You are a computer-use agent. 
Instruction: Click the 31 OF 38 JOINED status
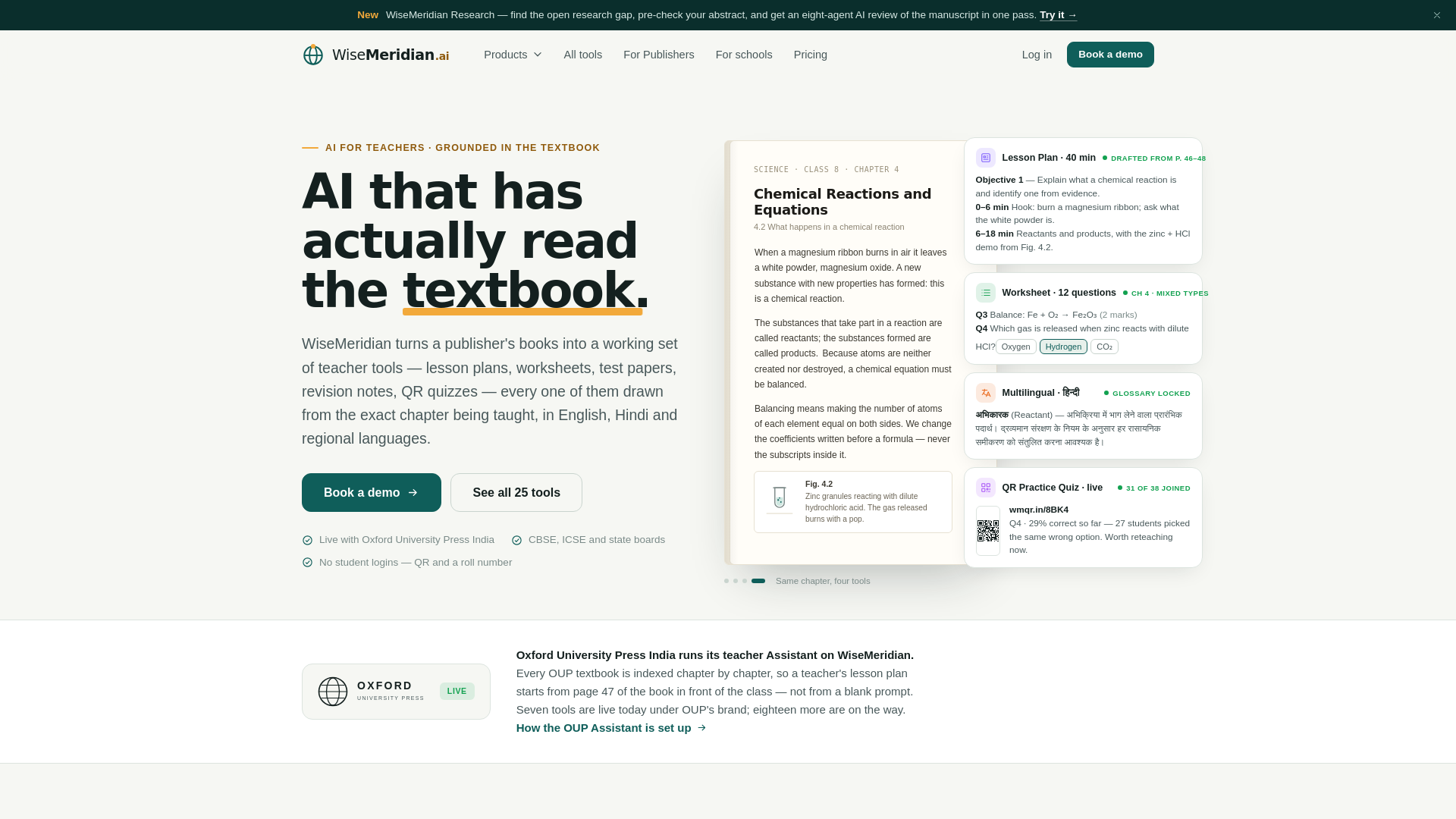1154,488
